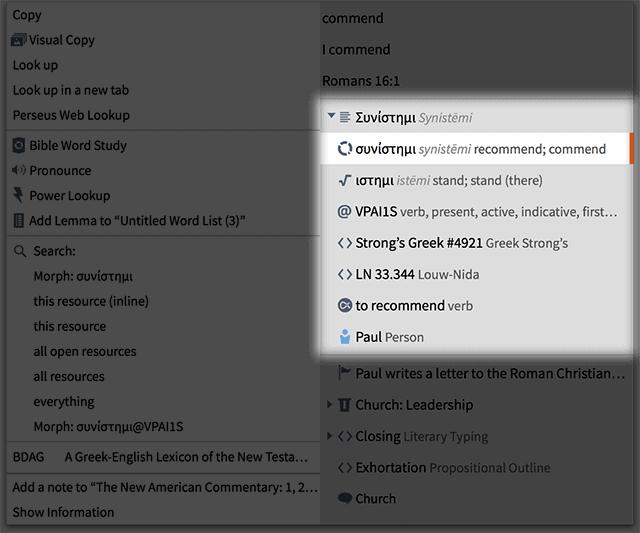
Task: Click the Visual Copy camera icon
Action: tap(19, 40)
